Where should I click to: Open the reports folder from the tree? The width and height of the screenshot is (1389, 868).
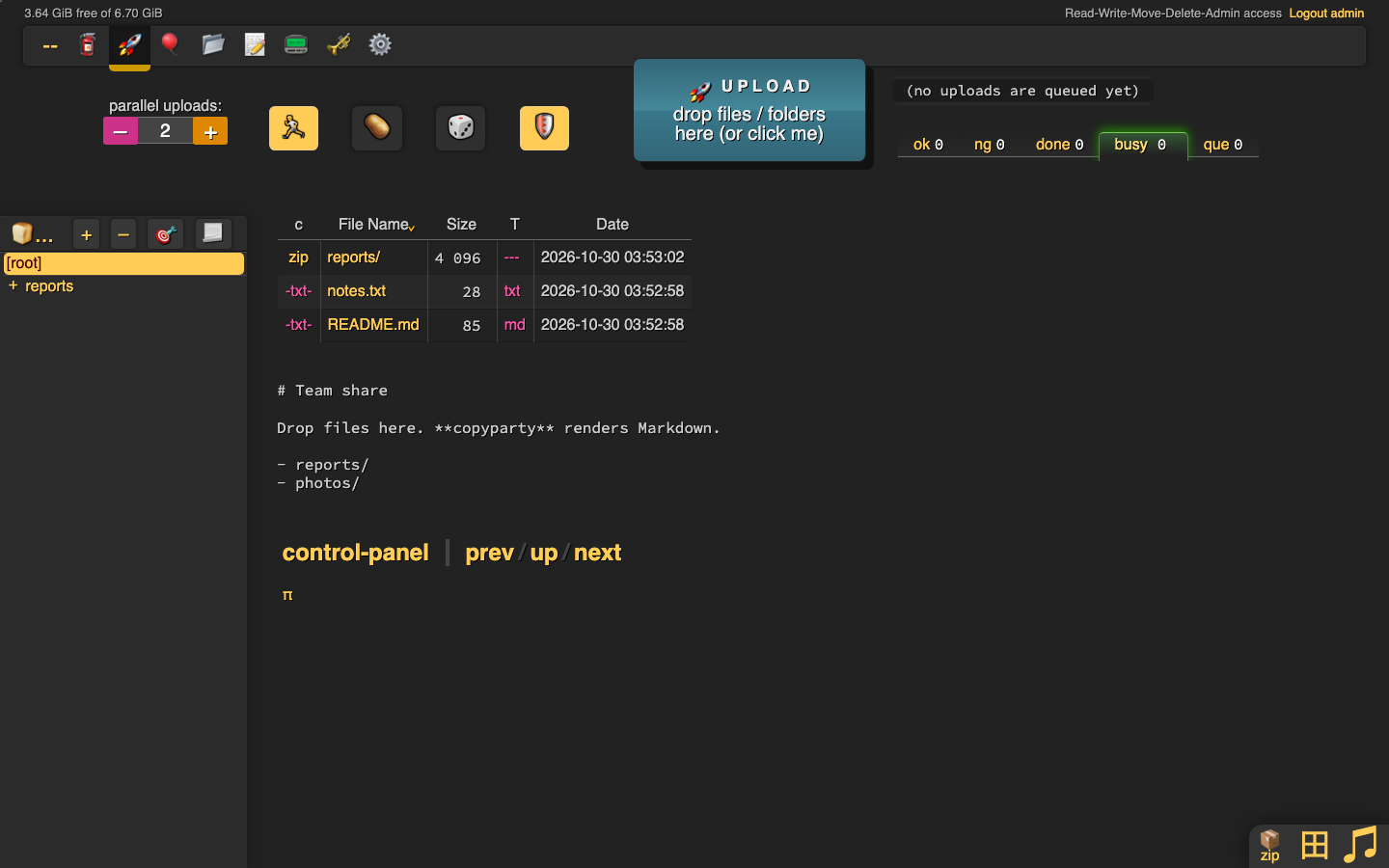pyautogui.click(x=49, y=286)
